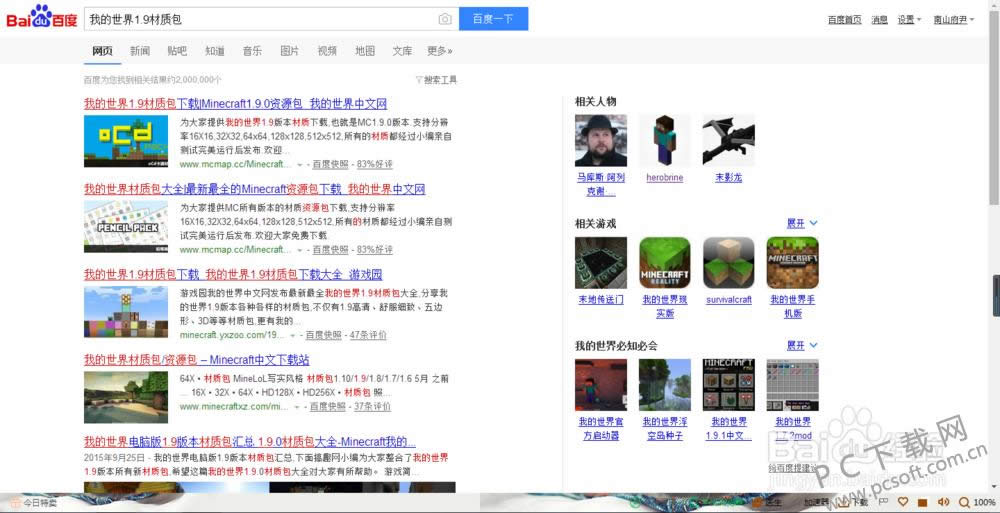The width and height of the screenshot is (1000, 513).
Task: Open dropdown arrow beside www.minecraftxz.com URL
Action: [x=297, y=407]
